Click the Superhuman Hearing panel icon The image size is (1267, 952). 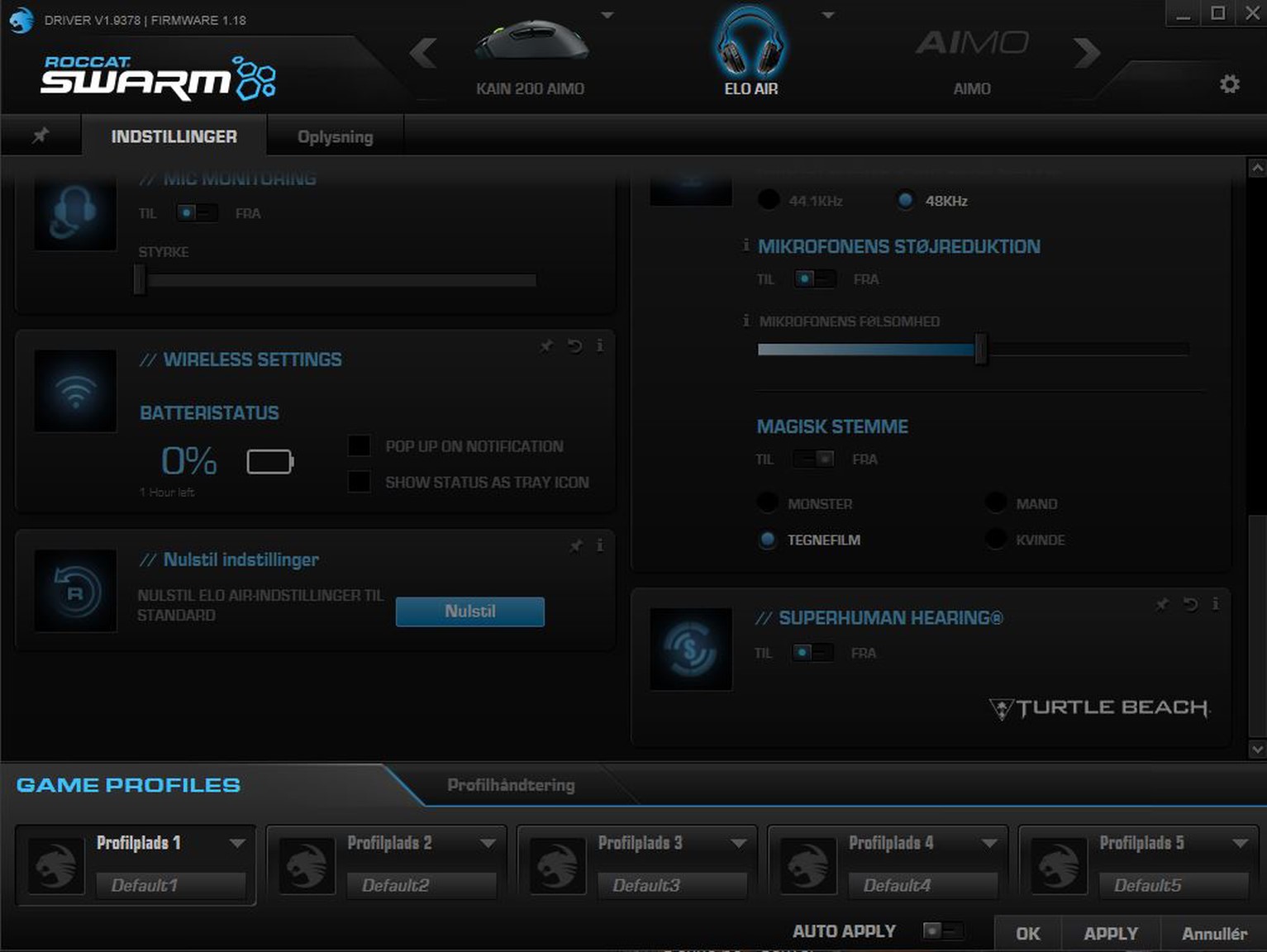click(691, 650)
